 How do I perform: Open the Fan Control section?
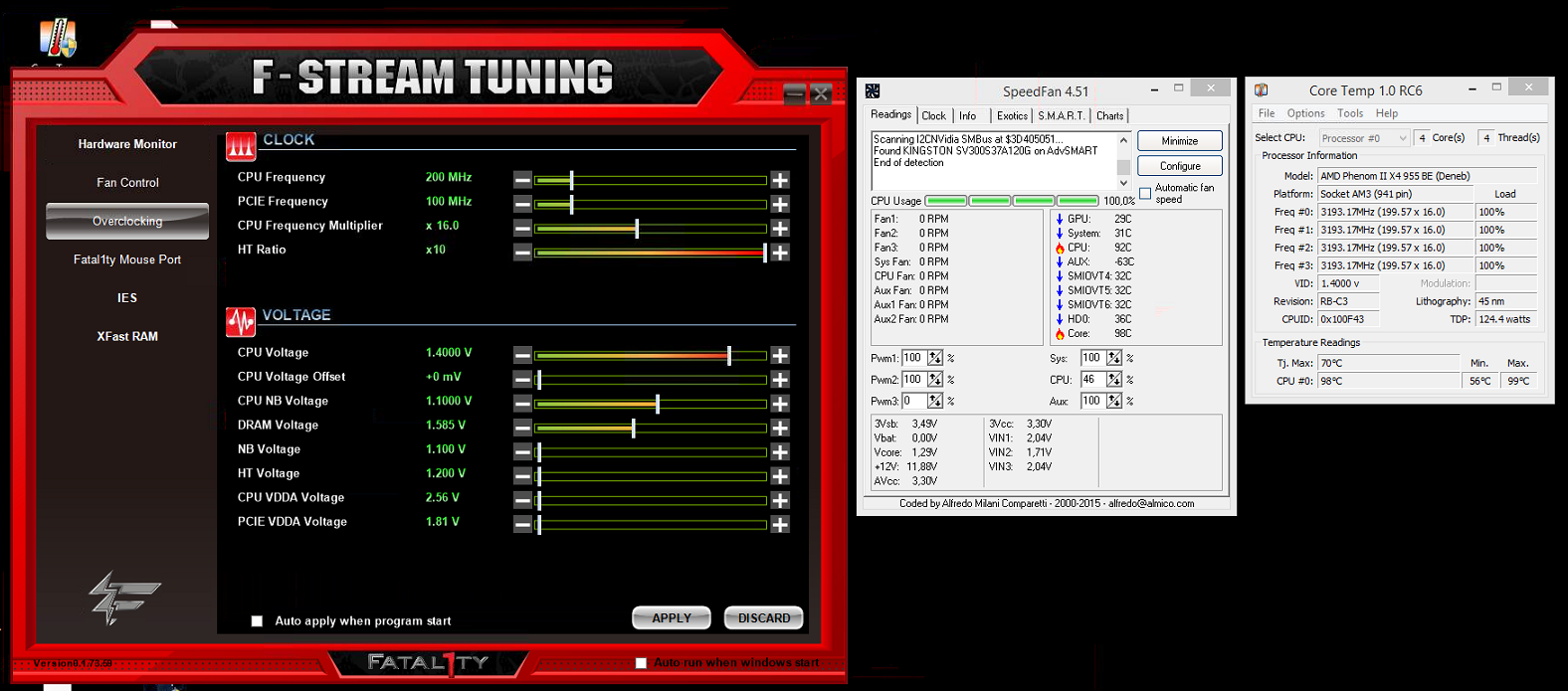point(127,183)
